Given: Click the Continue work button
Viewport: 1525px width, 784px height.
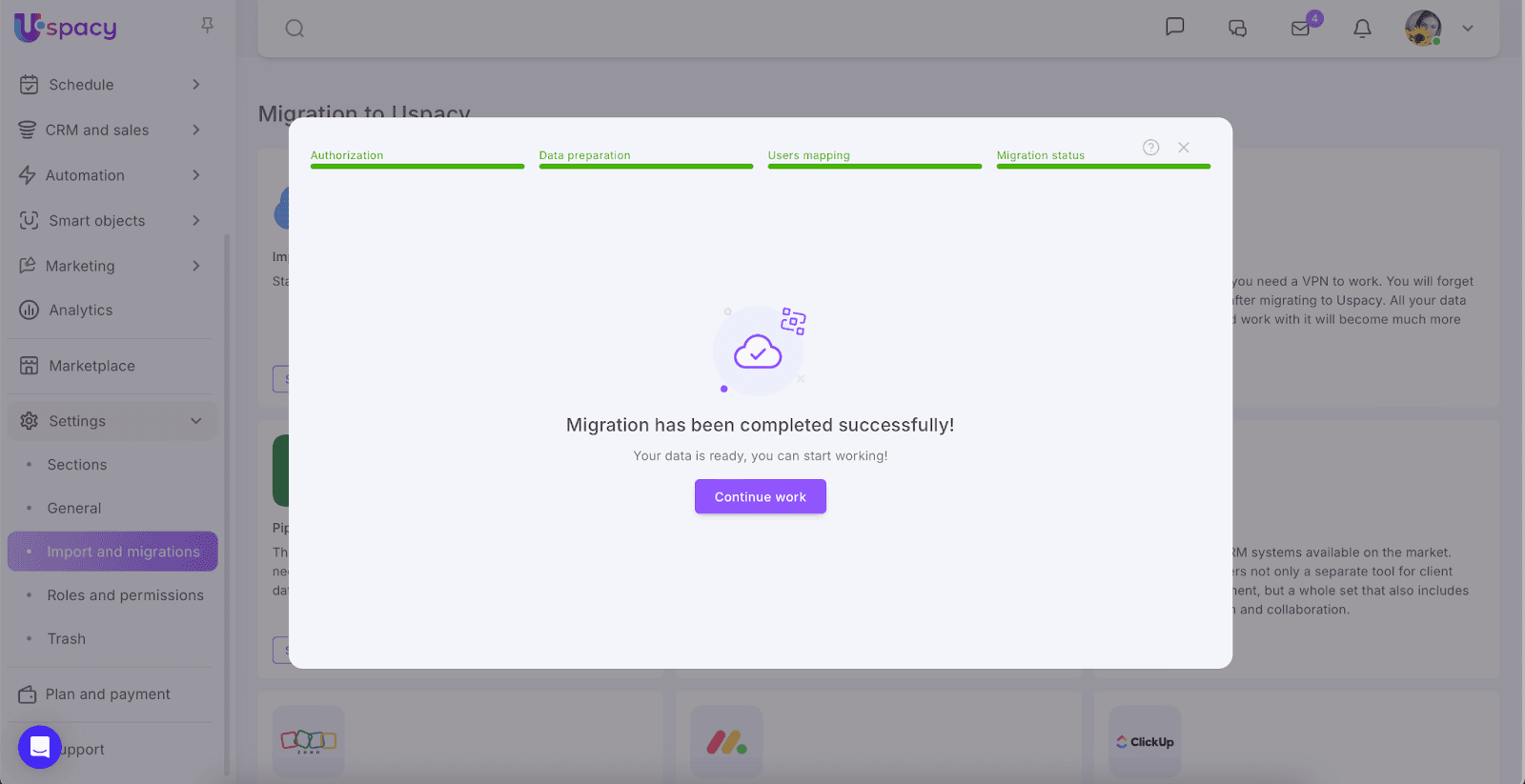Looking at the screenshot, I should (760, 496).
